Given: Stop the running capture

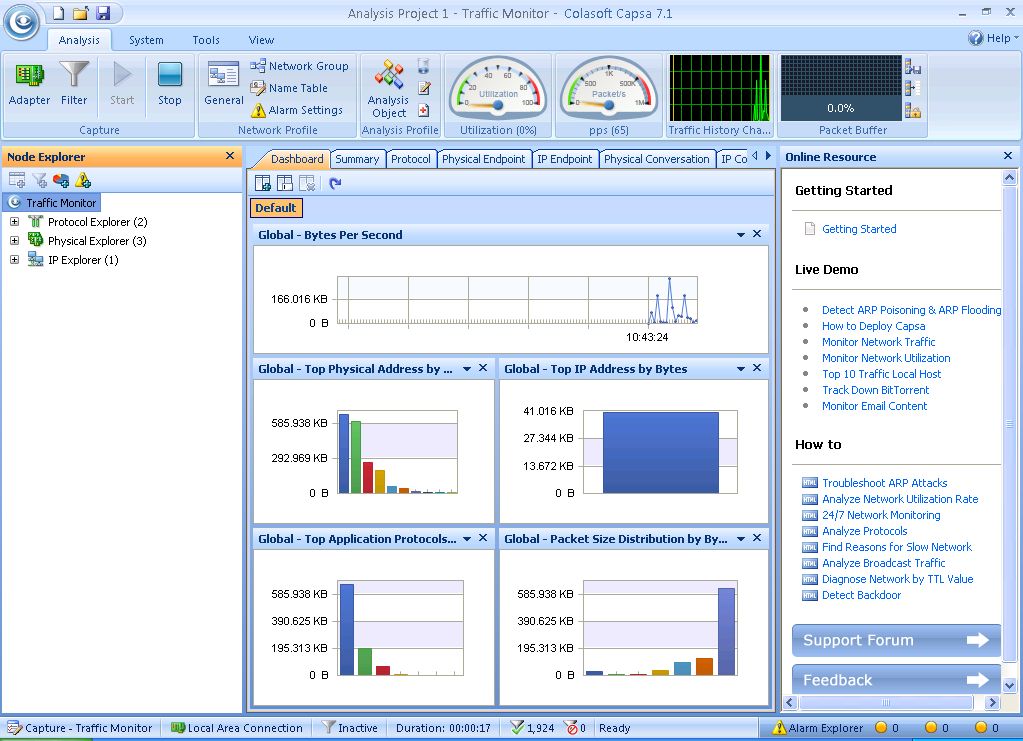Looking at the screenshot, I should [x=170, y=83].
